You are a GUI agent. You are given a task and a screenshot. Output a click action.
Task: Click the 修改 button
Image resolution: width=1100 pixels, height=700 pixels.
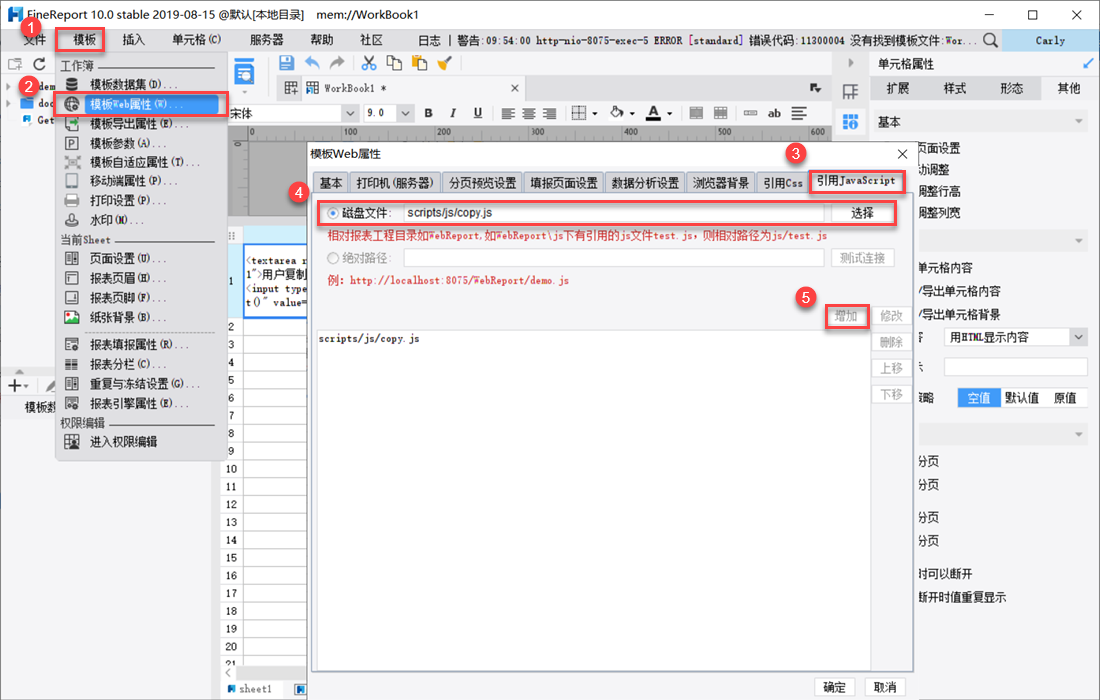(891, 316)
